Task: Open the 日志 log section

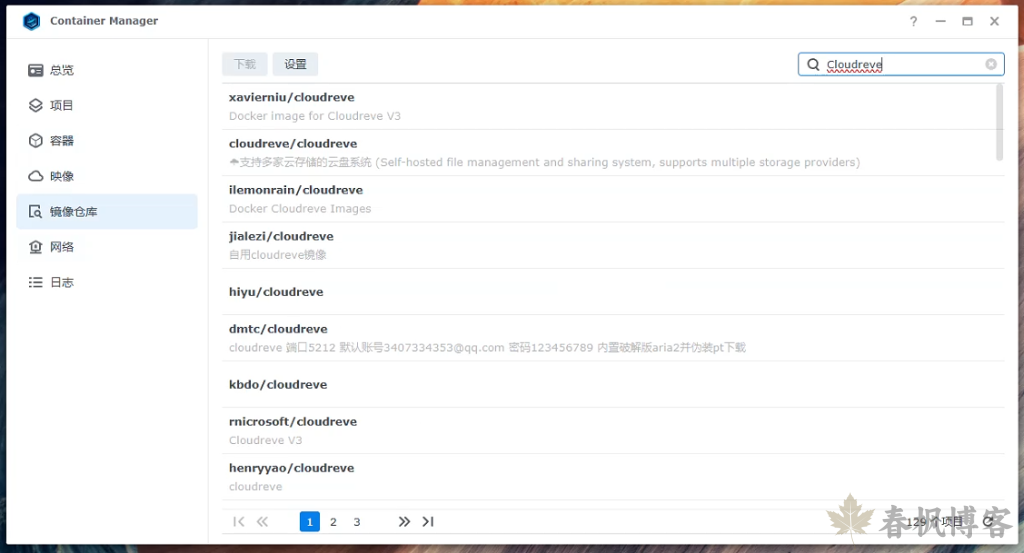Action: (x=107, y=282)
